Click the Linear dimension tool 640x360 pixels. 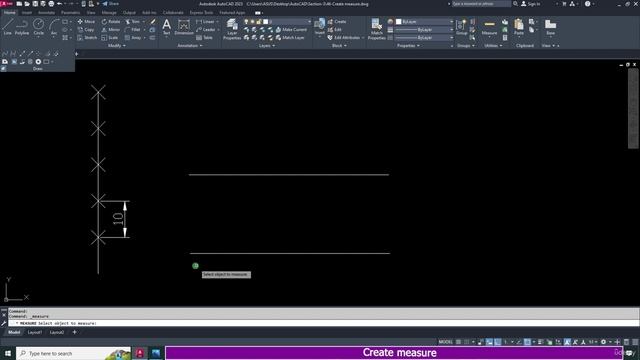pos(205,21)
